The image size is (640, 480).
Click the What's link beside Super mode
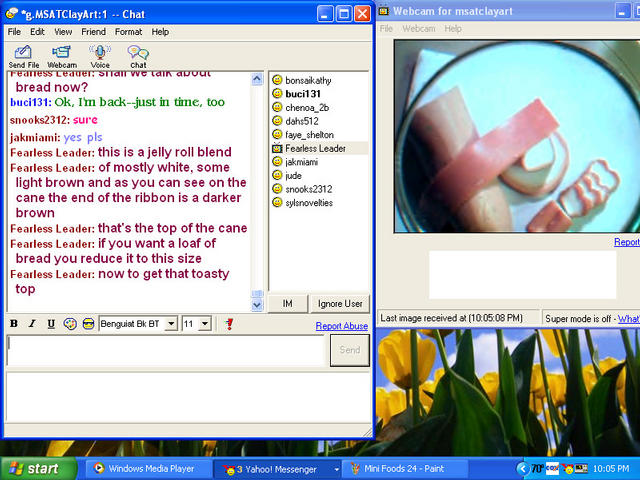(629, 319)
